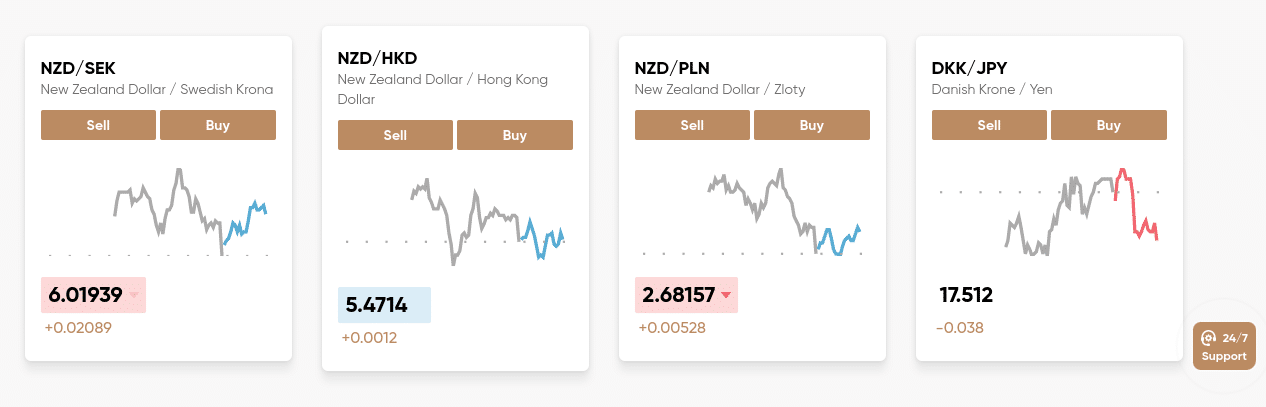Open the NZD/HKD instrument title
The width and height of the screenshot is (1266, 407).
tap(377, 59)
